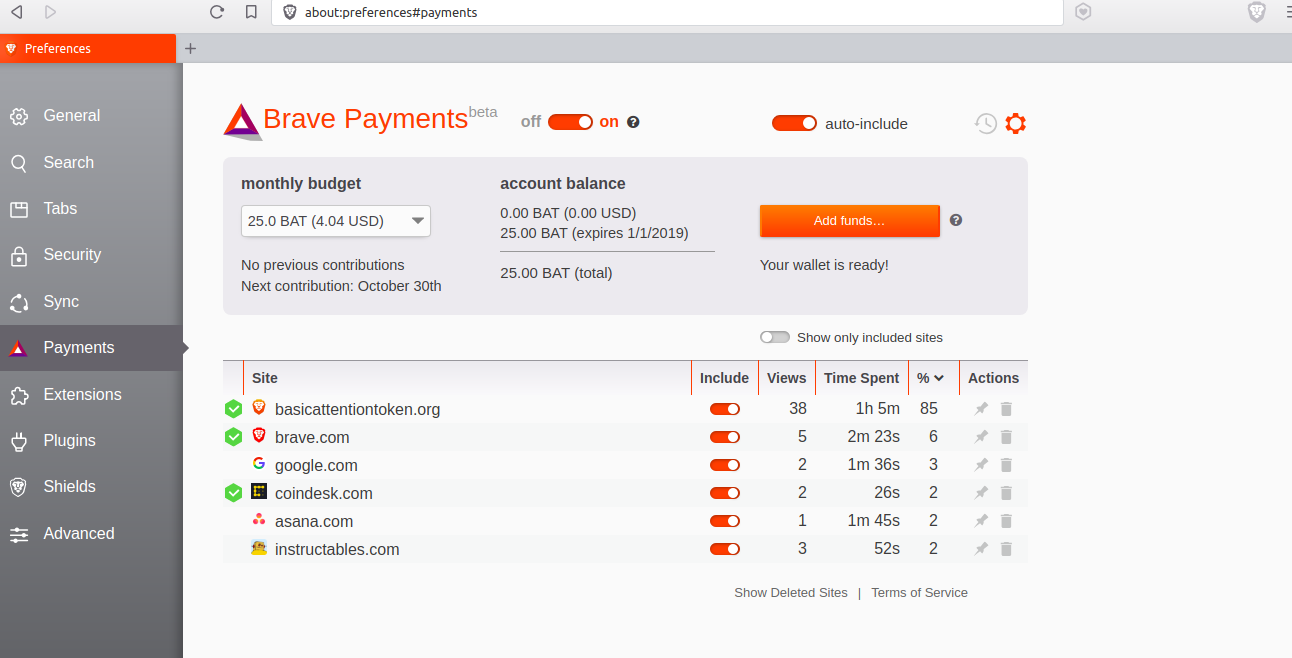Sort by Include column header
The width and height of the screenshot is (1292, 658).
[x=724, y=378]
